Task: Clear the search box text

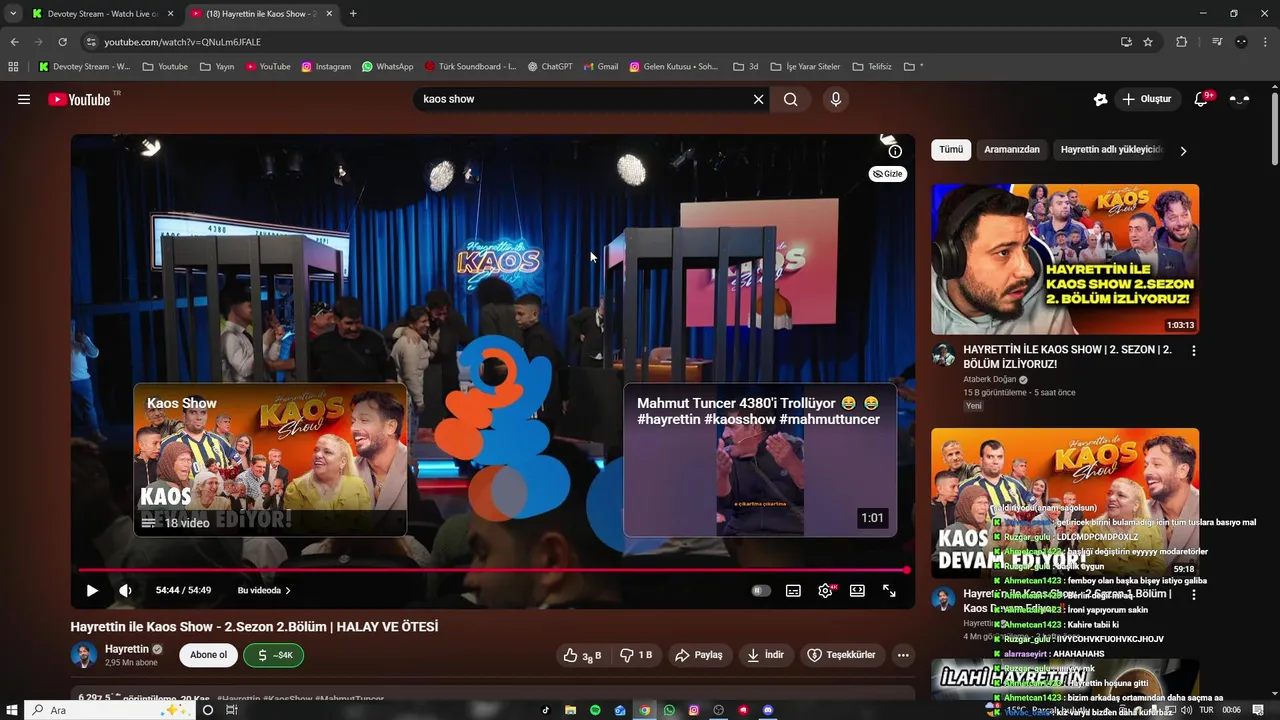Action: click(758, 99)
